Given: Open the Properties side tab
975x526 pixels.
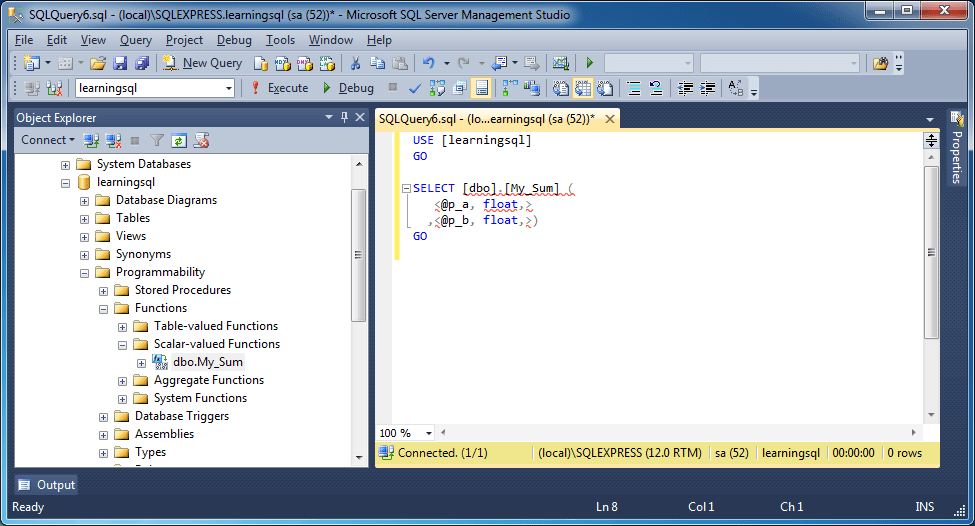Looking at the screenshot, I should pos(956,147).
